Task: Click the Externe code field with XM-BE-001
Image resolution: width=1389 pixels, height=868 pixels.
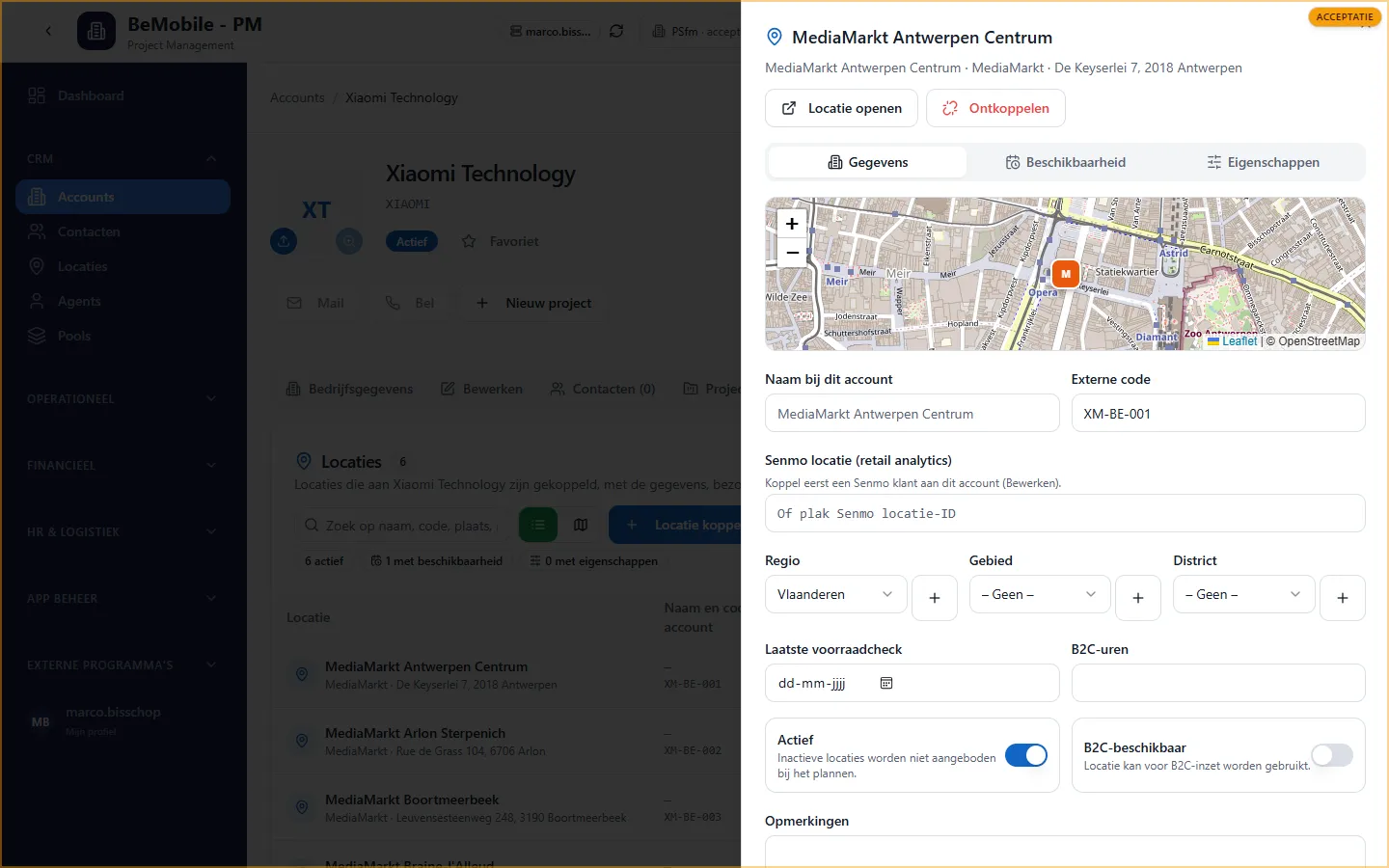Action: [1218, 414]
